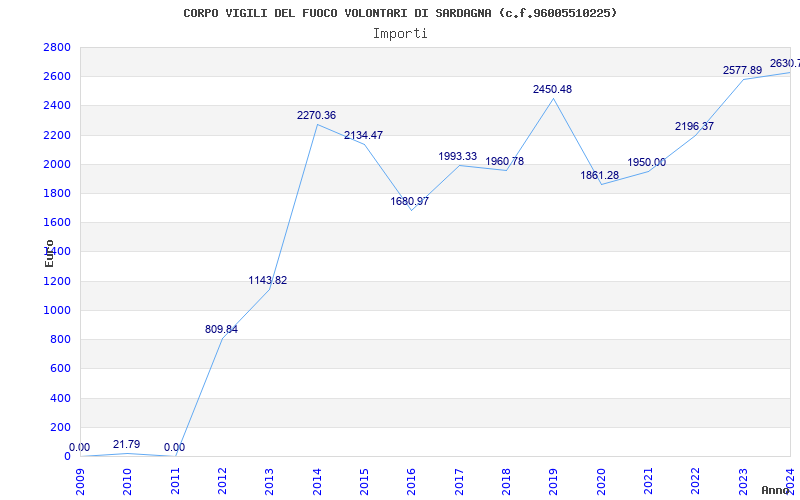Click the Anno x-axis label
This screenshot has height=500, width=800.
tap(776, 490)
